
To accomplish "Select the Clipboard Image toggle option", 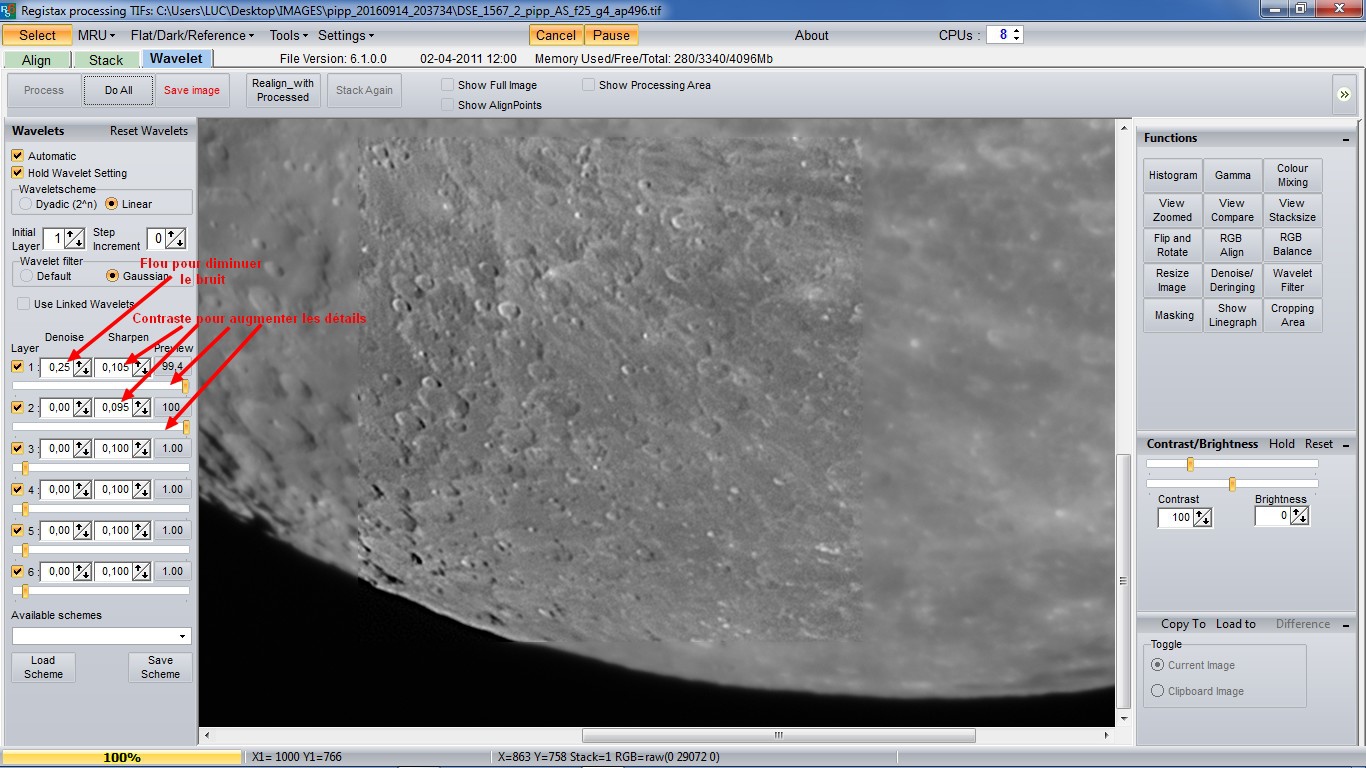I will tap(1158, 691).
